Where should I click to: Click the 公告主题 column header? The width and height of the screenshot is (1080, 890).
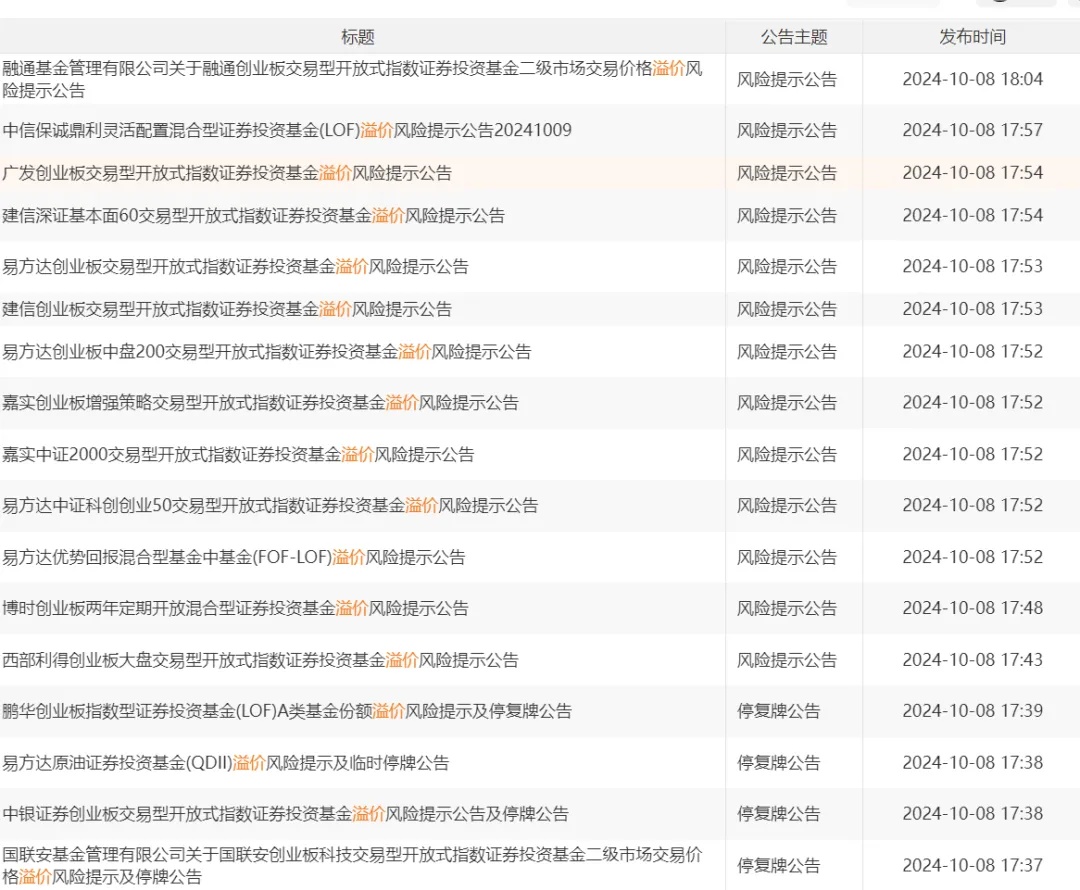tap(794, 37)
